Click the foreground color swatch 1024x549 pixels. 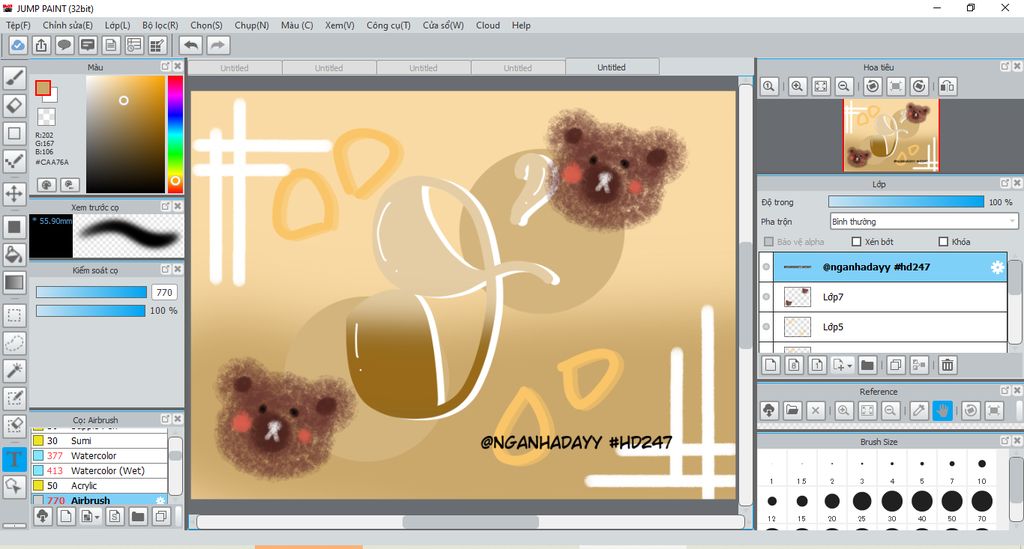click(43, 88)
